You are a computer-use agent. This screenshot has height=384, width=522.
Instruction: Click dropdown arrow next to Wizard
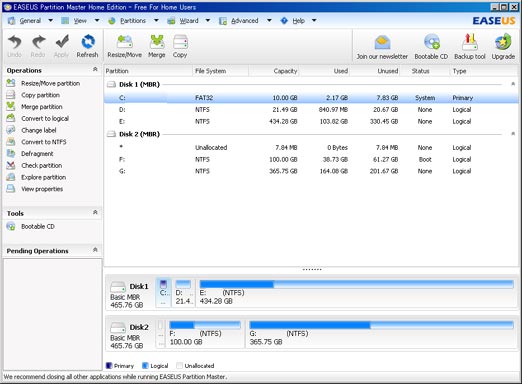(208, 21)
